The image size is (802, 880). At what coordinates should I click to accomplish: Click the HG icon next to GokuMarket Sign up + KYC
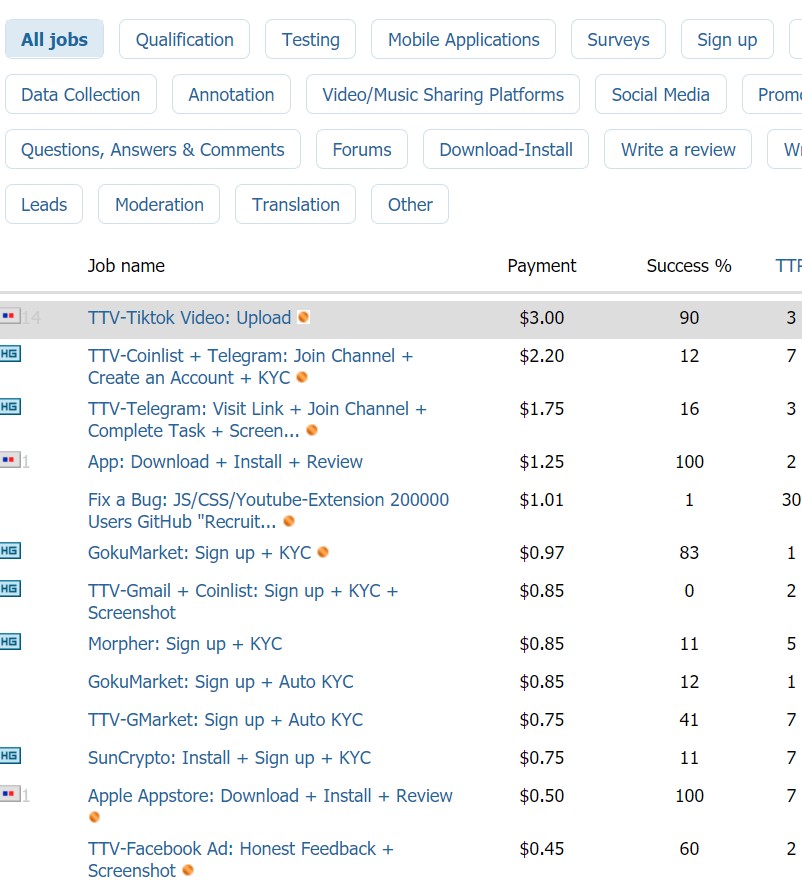pyautogui.click(x=10, y=551)
